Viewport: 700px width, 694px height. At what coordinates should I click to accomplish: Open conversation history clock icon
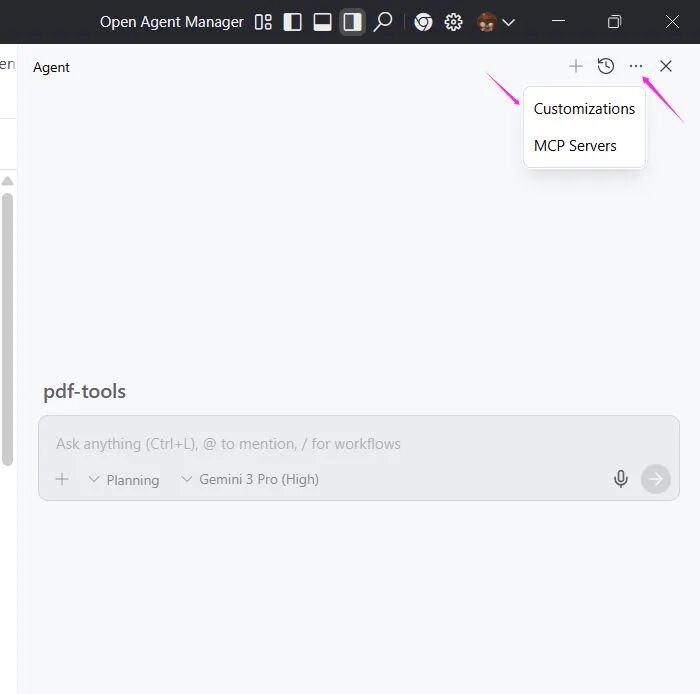[x=606, y=66]
